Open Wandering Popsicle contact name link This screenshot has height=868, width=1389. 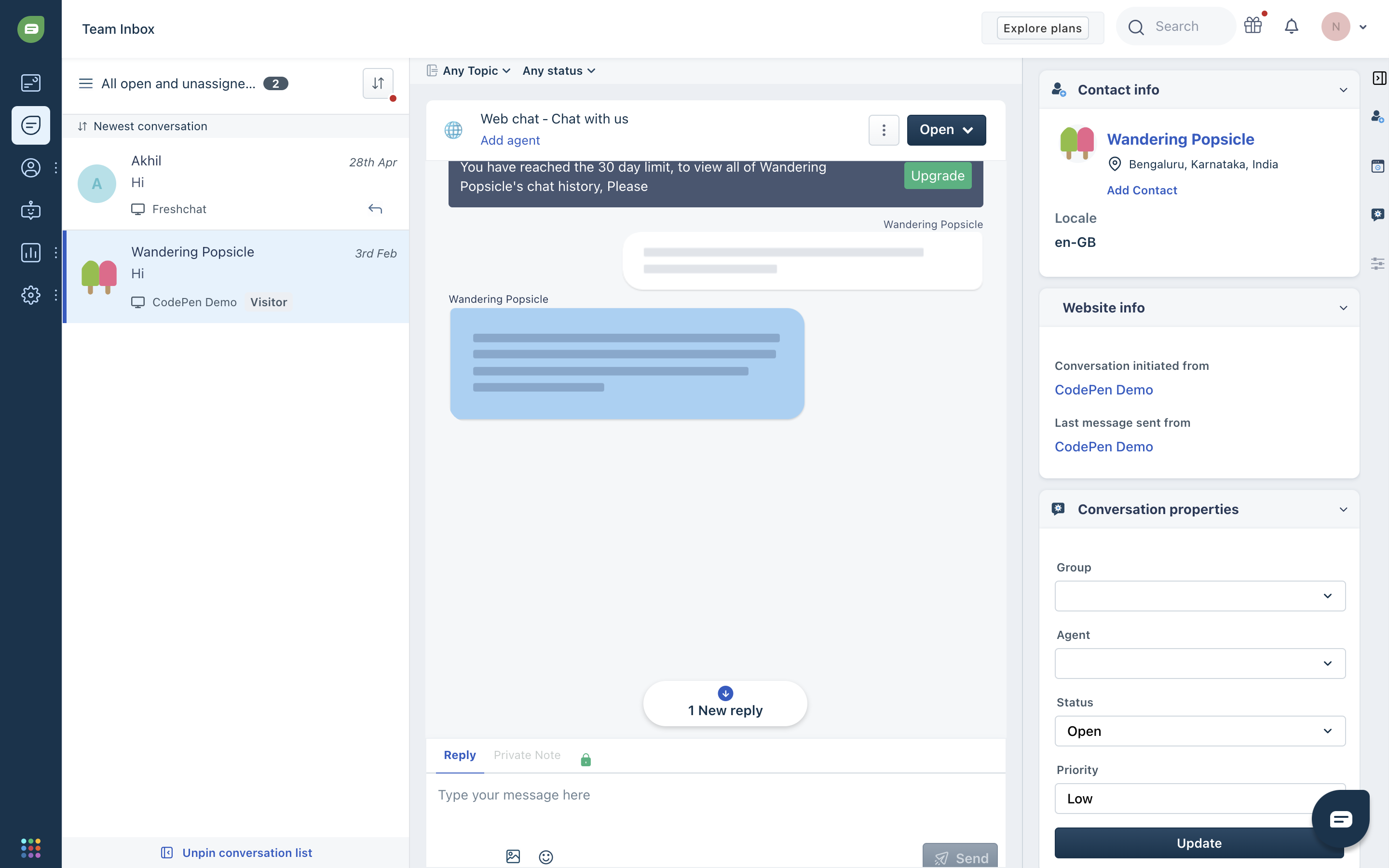pos(1180,139)
